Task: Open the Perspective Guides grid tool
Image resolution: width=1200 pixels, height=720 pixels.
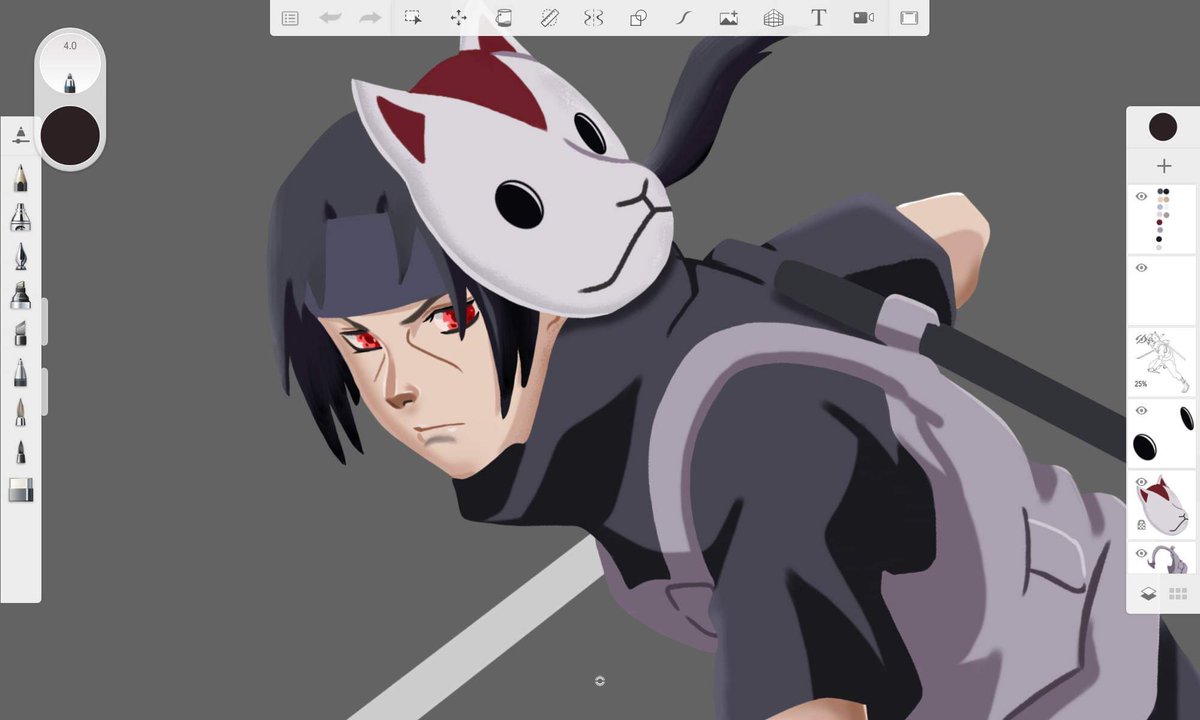Action: coord(773,18)
